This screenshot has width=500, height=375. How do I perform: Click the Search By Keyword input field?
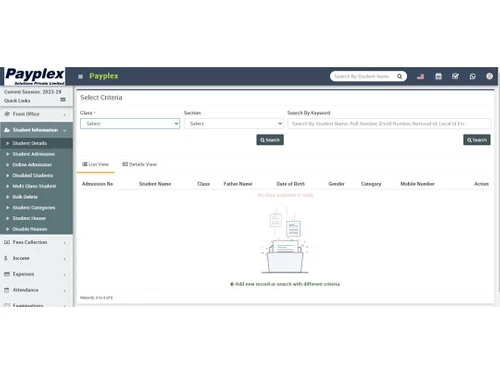pyautogui.click(x=389, y=124)
